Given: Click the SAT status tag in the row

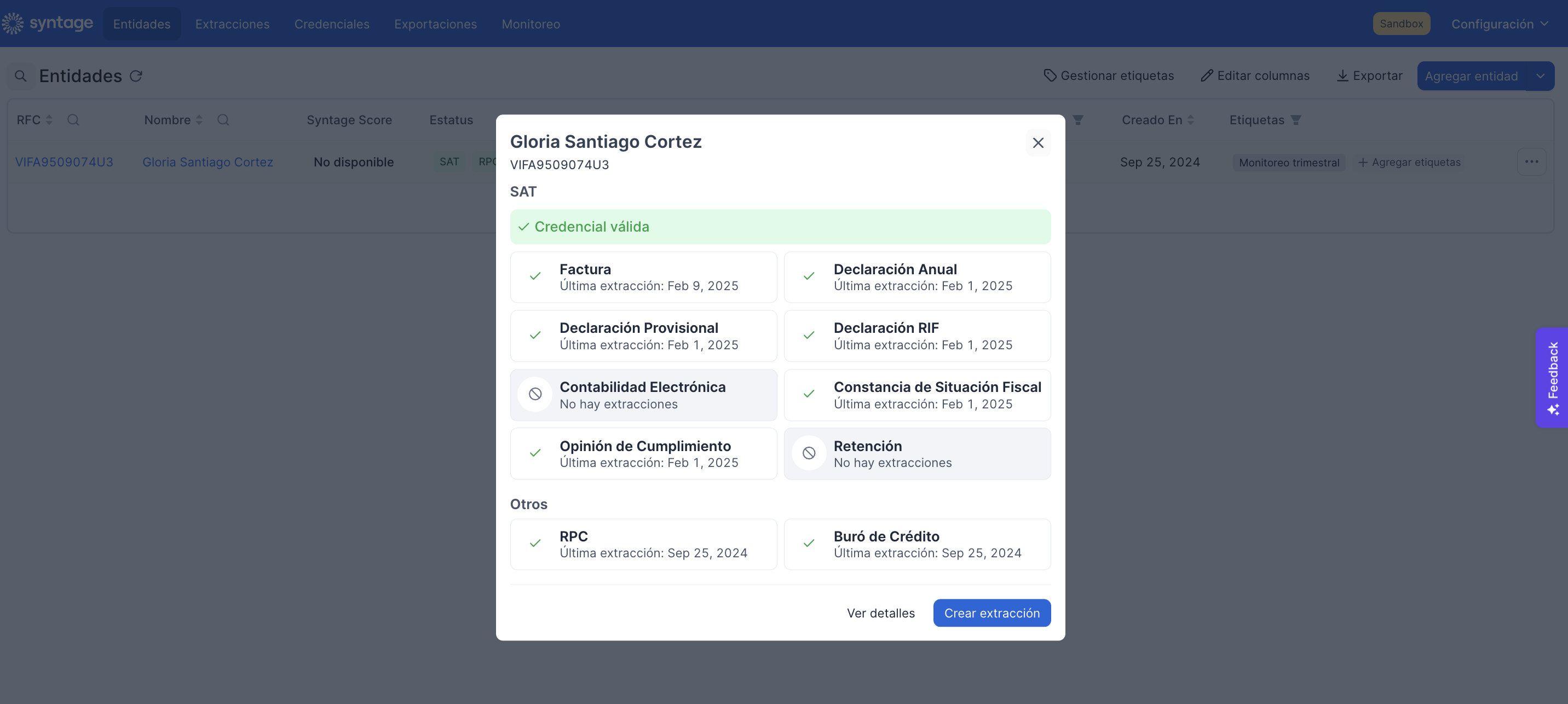Looking at the screenshot, I should [449, 162].
